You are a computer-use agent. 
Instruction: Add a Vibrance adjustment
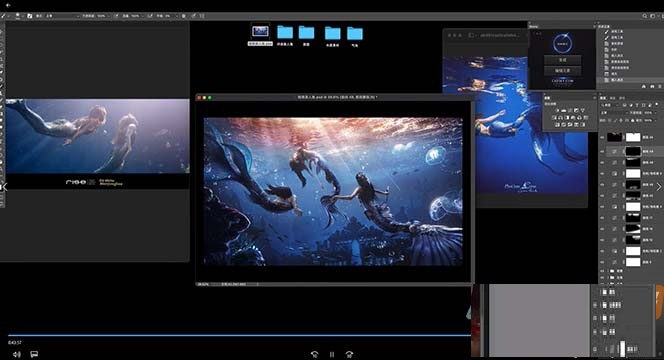[583, 110]
